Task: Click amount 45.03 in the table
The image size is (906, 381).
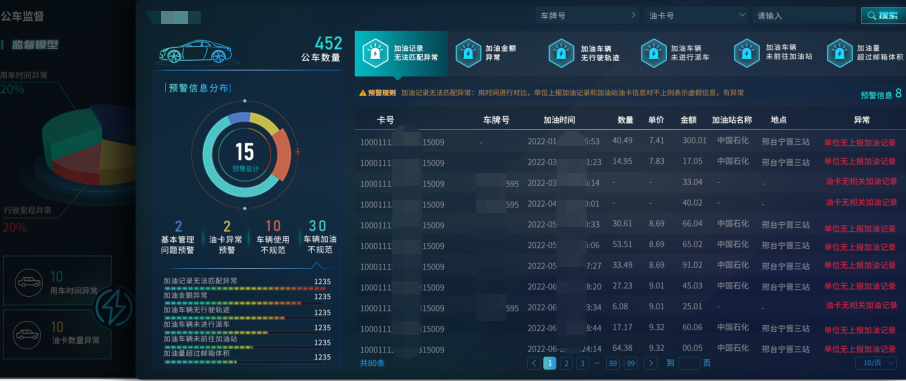Action: tap(692, 286)
